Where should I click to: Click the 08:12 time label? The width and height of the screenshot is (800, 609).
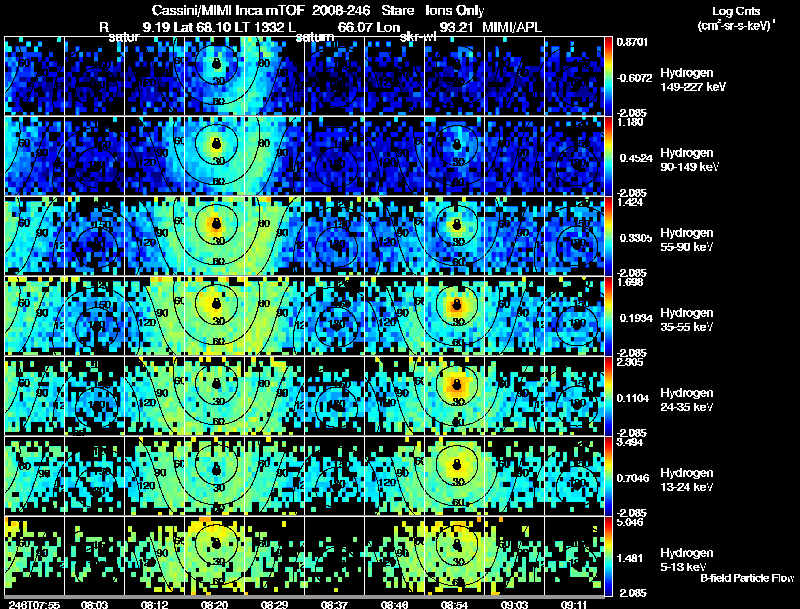coord(155,604)
